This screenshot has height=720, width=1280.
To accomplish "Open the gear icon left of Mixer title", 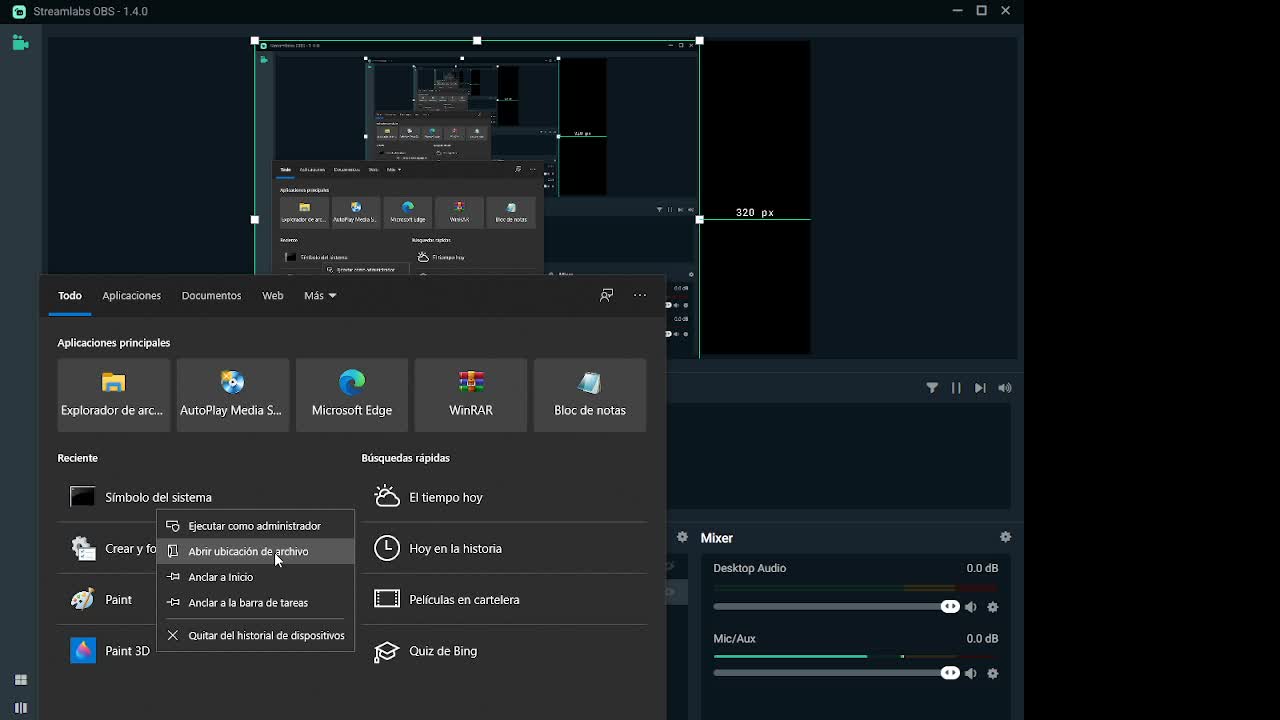I will pyautogui.click(x=682, y=537).
